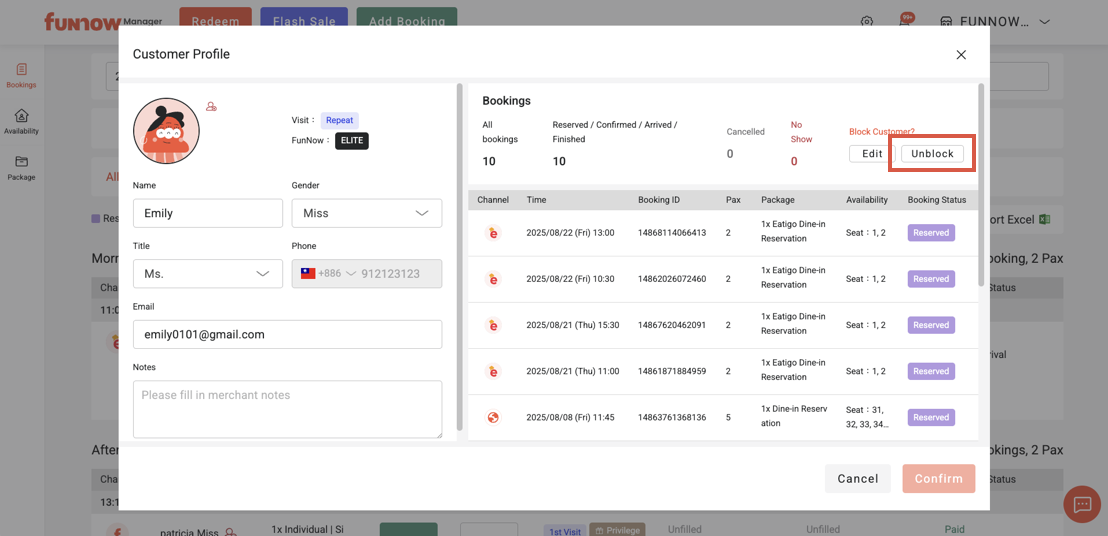1108x536 pixels.
Task: Close the Customer Profile dialog
Action: tap(960, 55)
